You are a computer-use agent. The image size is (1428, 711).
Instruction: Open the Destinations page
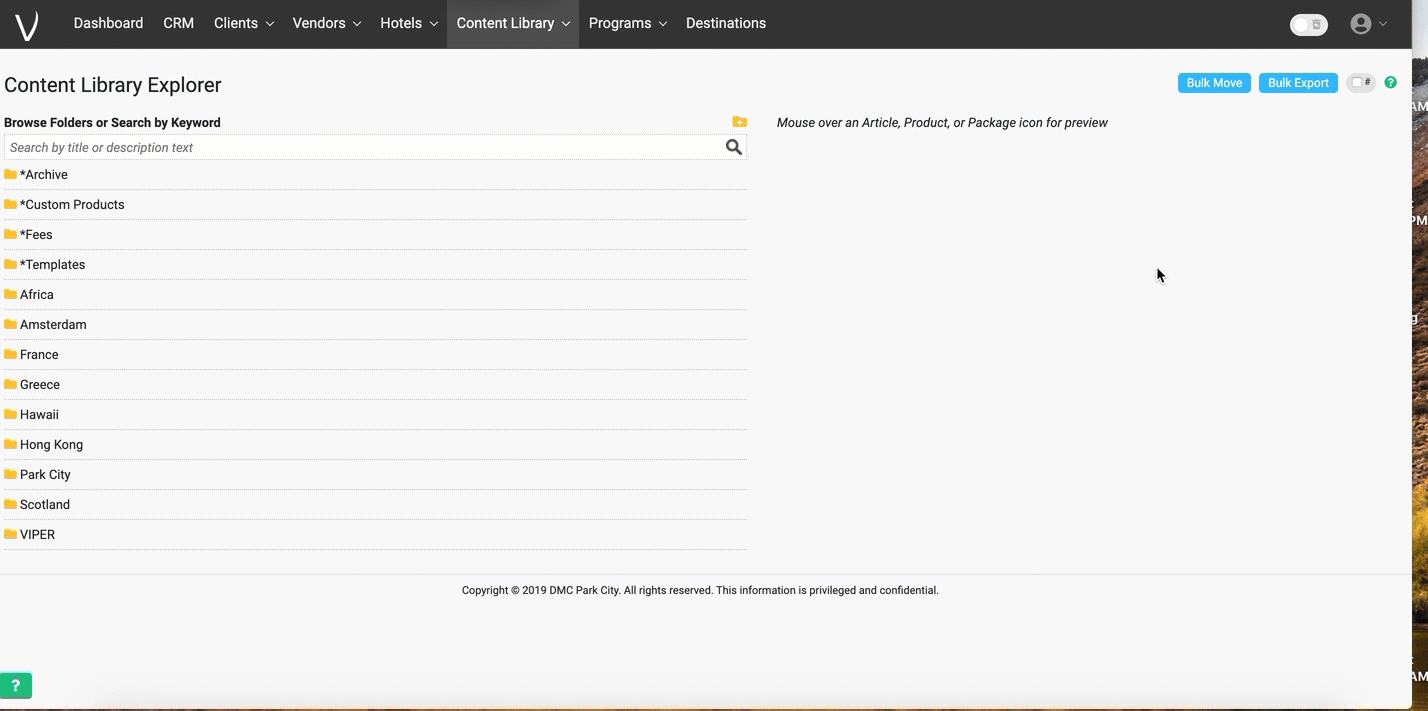click(x=726, y=23)
